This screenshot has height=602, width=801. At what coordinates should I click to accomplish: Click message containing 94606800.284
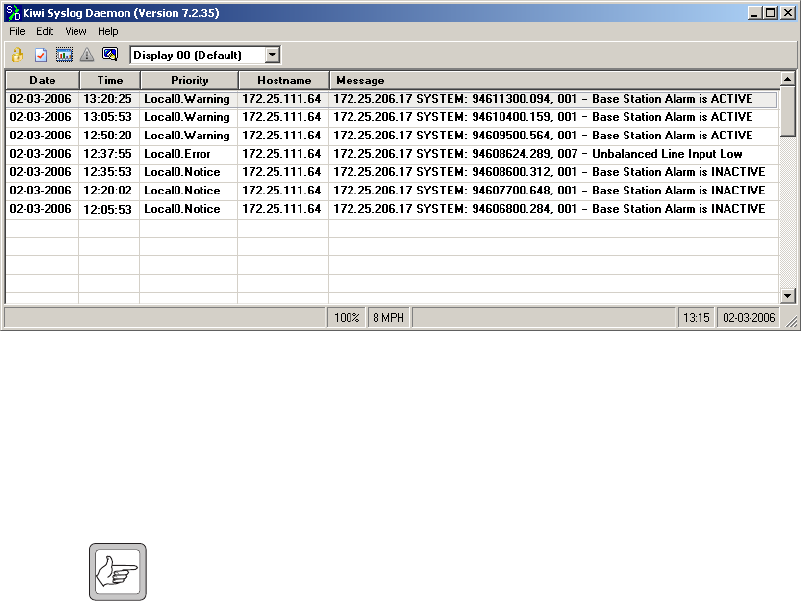554,209
